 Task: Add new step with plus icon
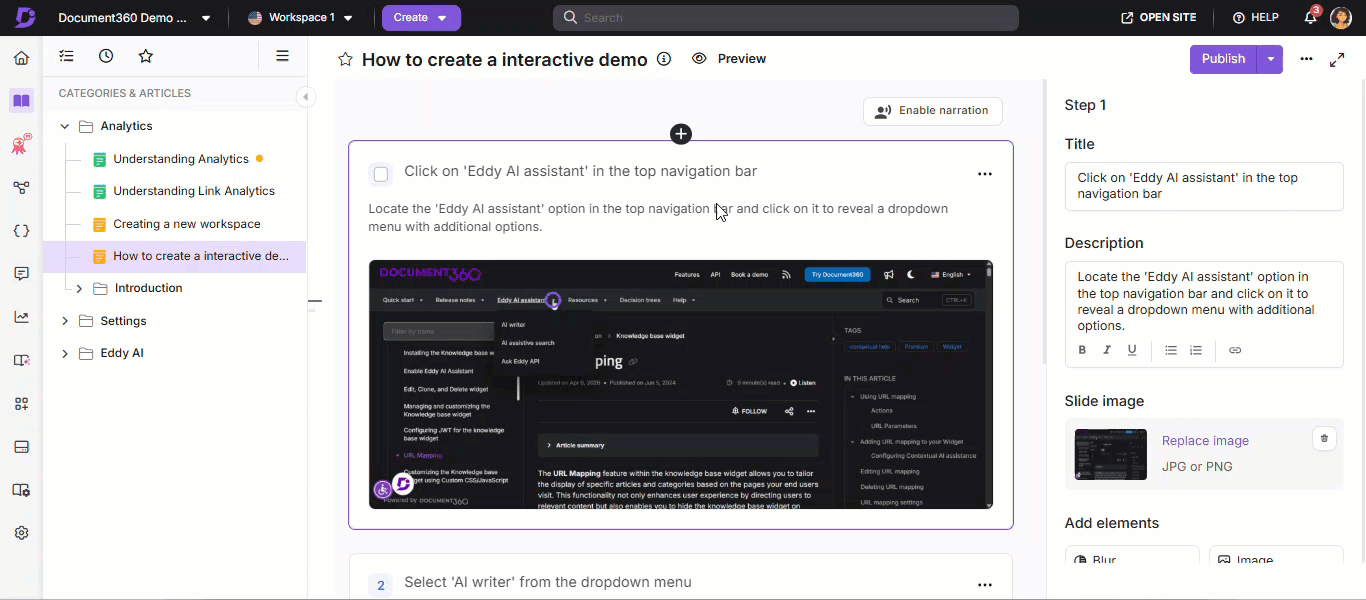tap(681, 134)
